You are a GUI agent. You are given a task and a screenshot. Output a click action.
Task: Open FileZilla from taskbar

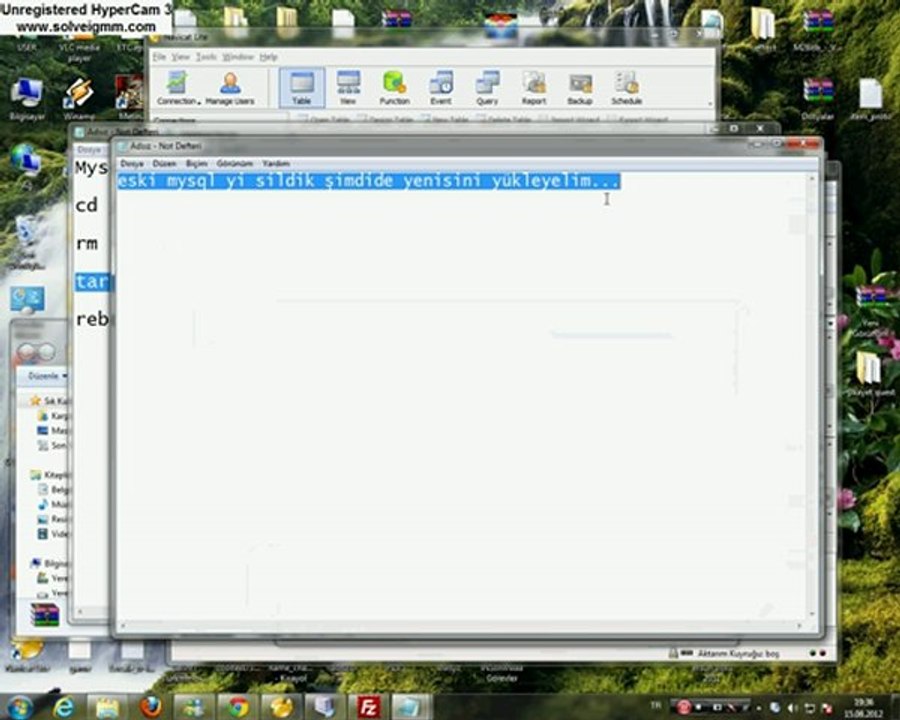(x=367, y=707)
